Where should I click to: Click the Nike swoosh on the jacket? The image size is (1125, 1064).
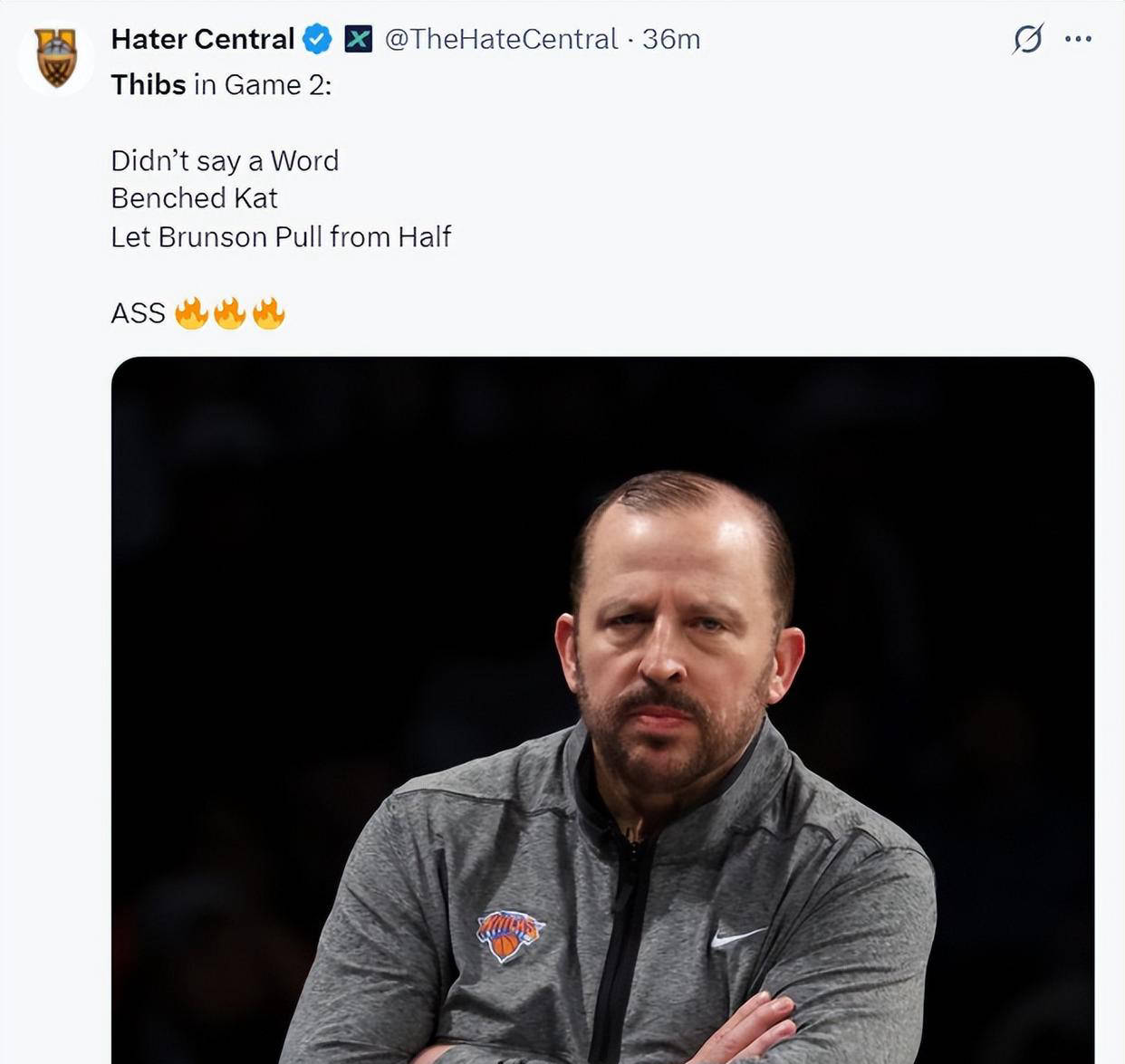(736, 937)
